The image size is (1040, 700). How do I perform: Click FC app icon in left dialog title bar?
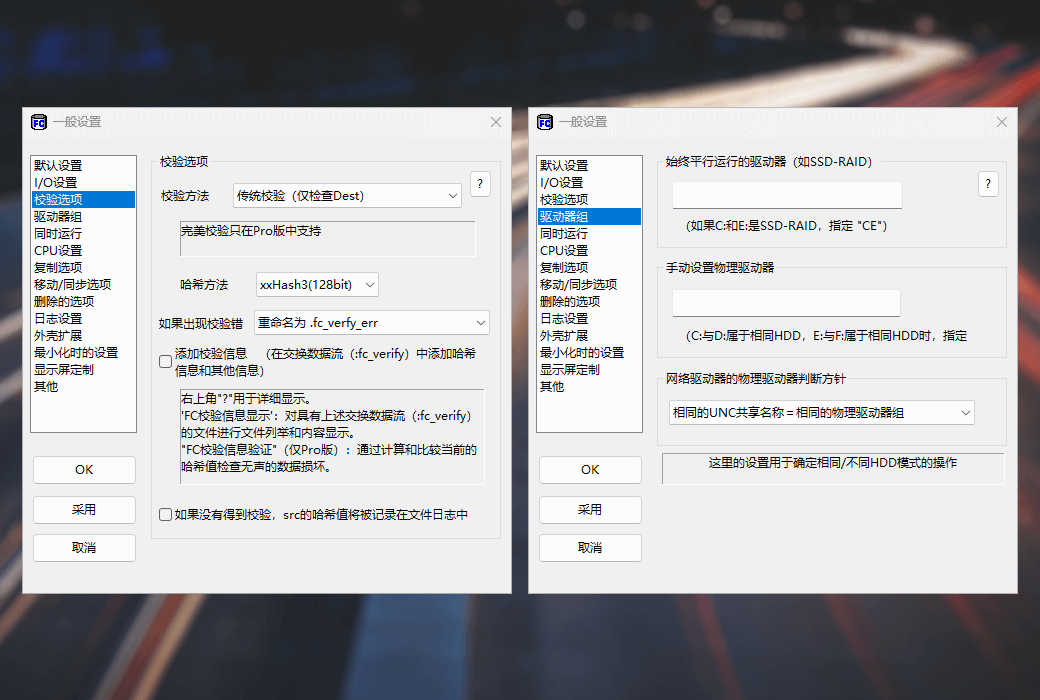[x=39, y=122]
